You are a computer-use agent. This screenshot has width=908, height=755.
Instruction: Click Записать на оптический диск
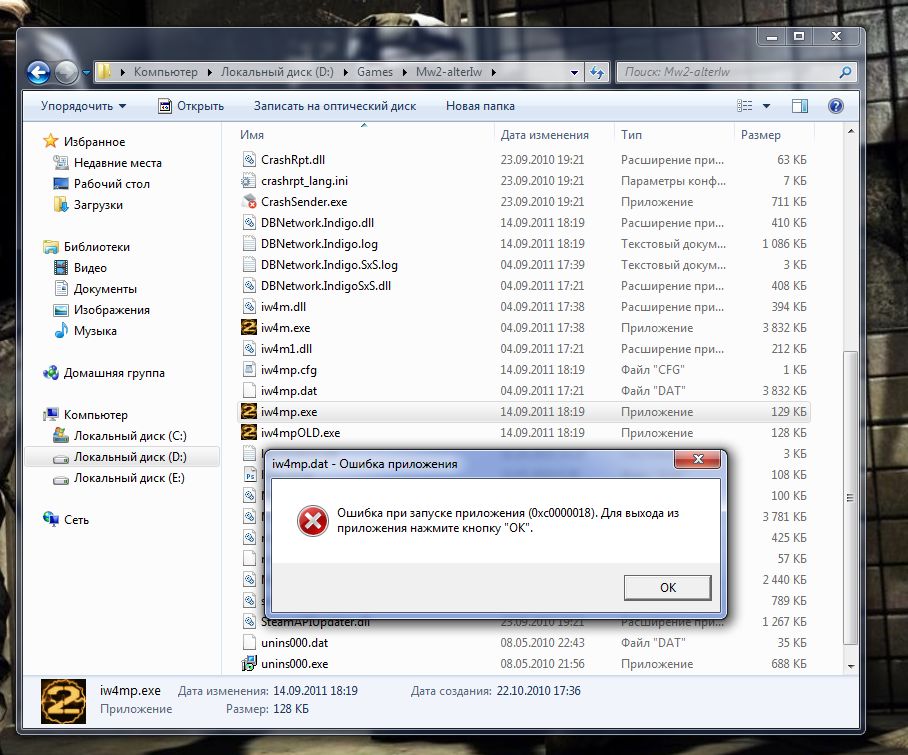335,106
